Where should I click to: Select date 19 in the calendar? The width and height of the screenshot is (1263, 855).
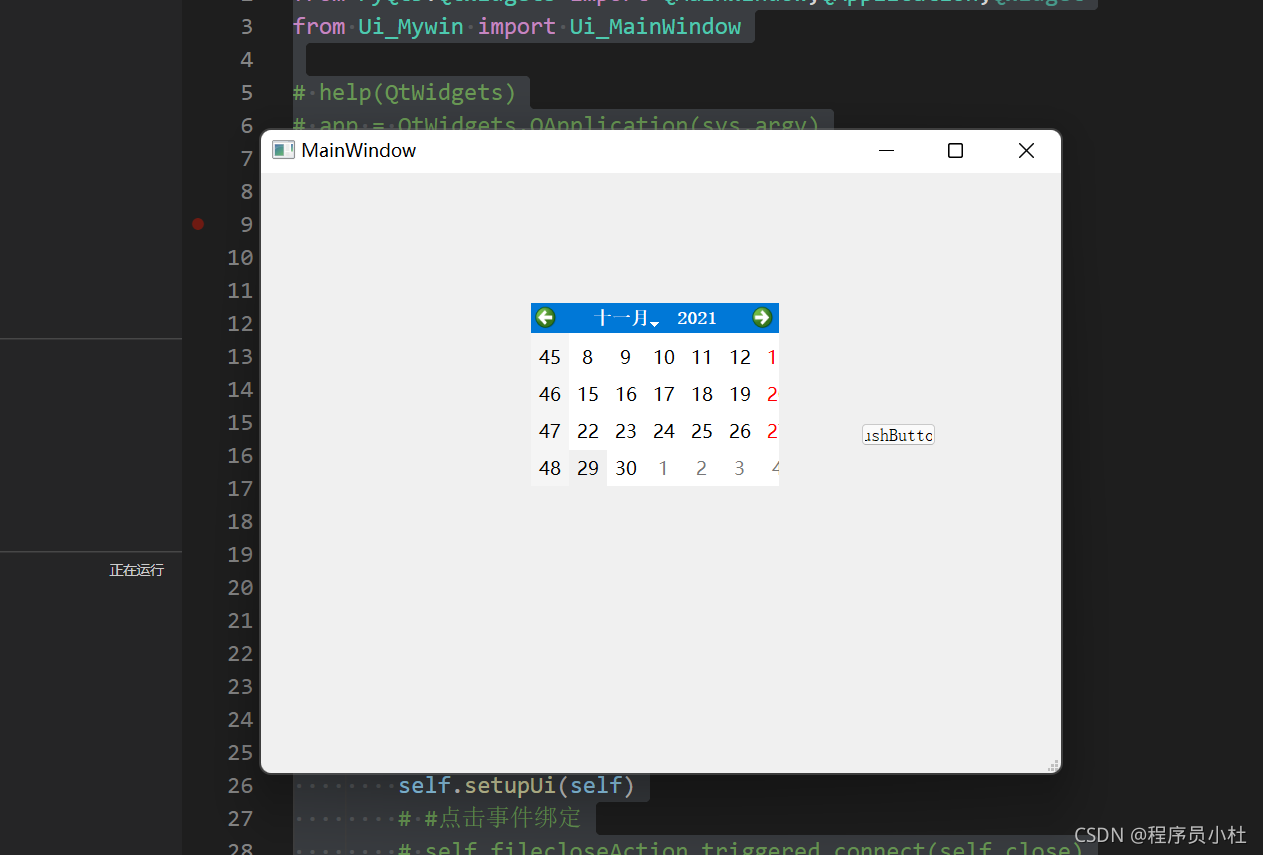coord(740,394)
